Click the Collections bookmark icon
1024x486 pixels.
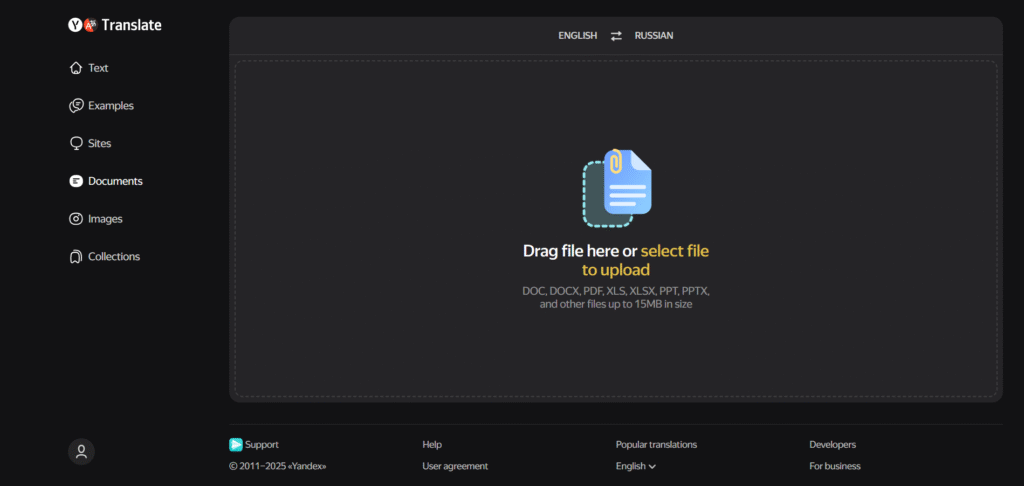click(75, 257)
